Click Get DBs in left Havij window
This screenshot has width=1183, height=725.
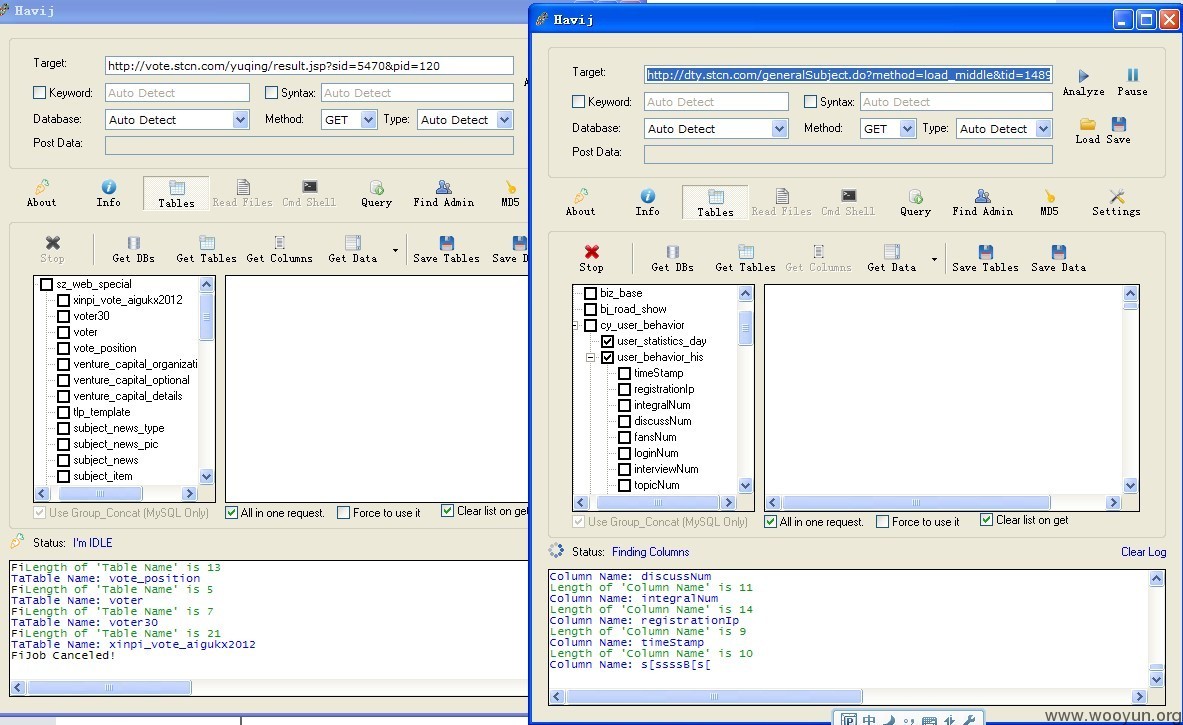[134, 249]
